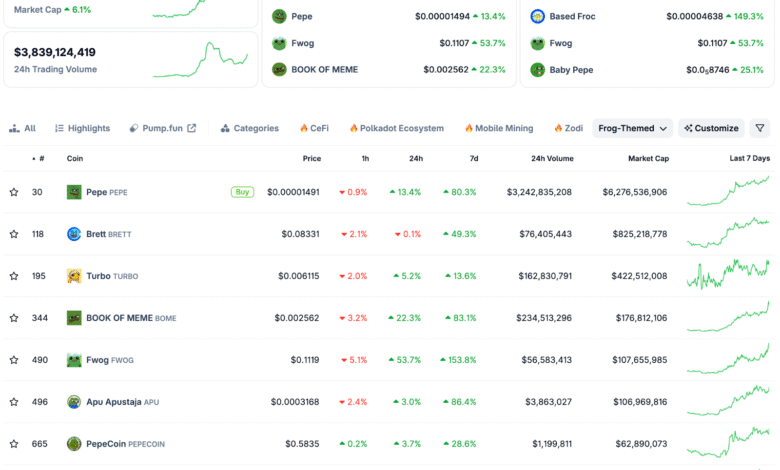Select the Mobile Mining category

click(x=499, y=128)
